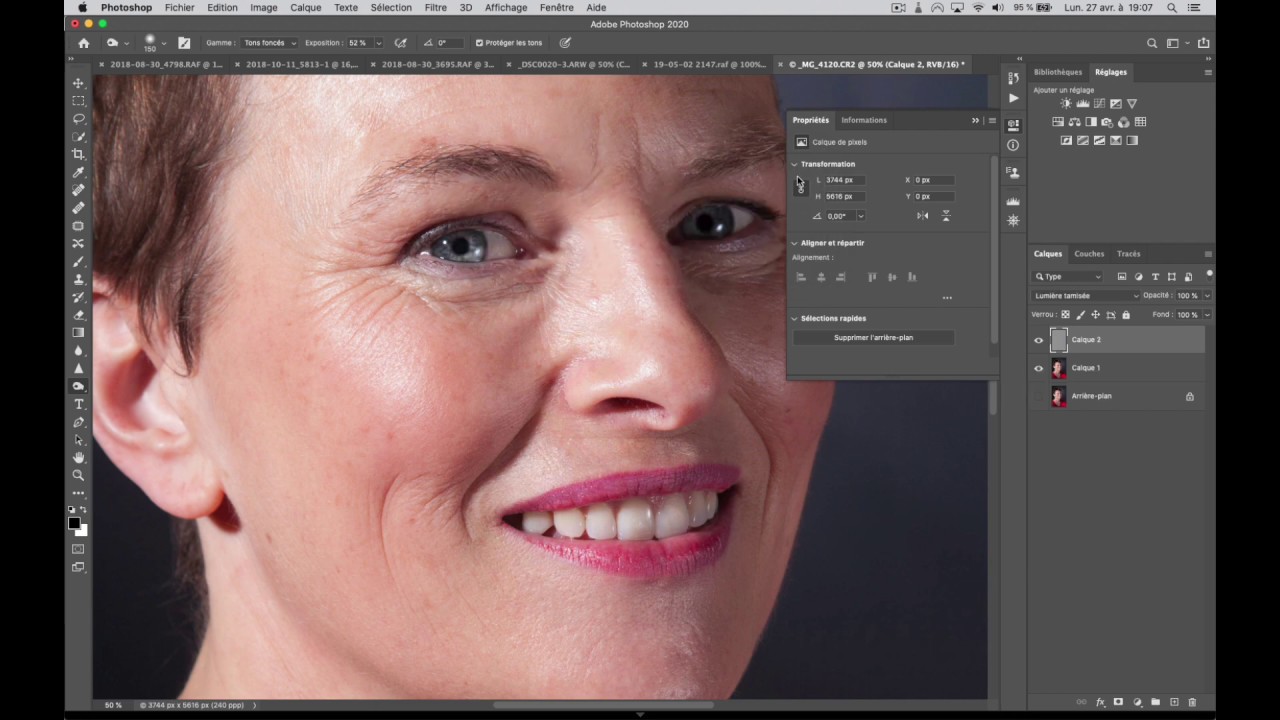Toggle Protéger les tons checkbox
Viewport: 1280px width, 720px height.
point(480,43)
